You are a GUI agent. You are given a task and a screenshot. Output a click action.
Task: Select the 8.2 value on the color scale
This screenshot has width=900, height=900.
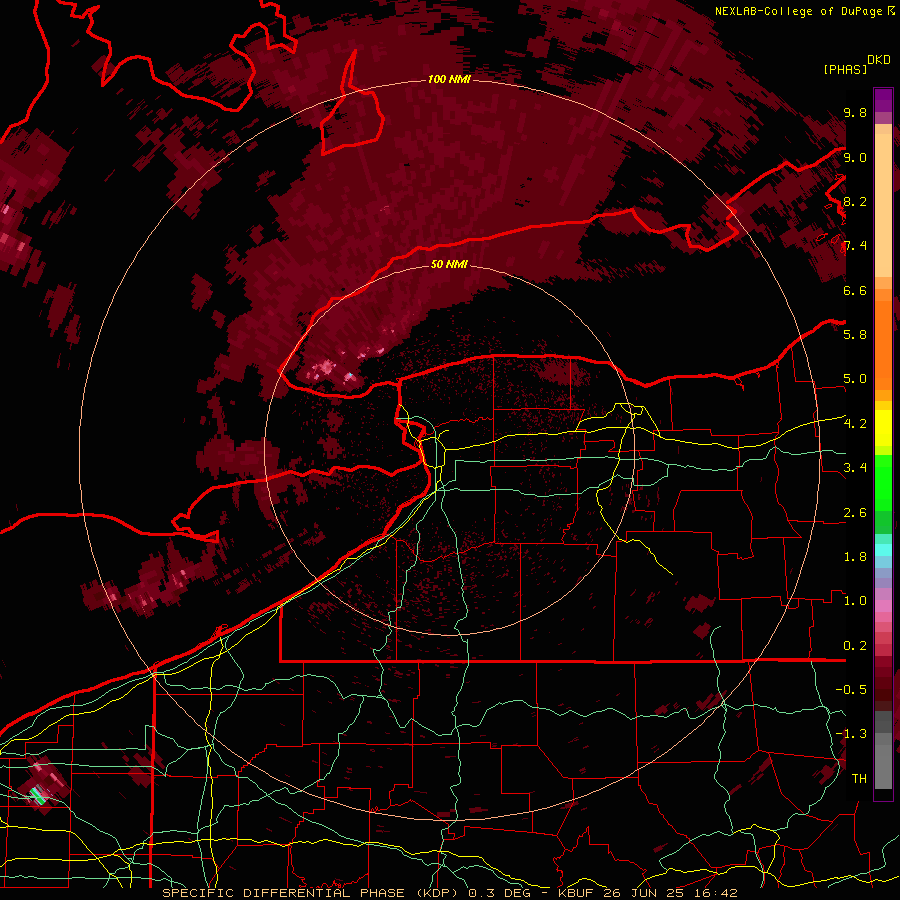tap(855, 201)
